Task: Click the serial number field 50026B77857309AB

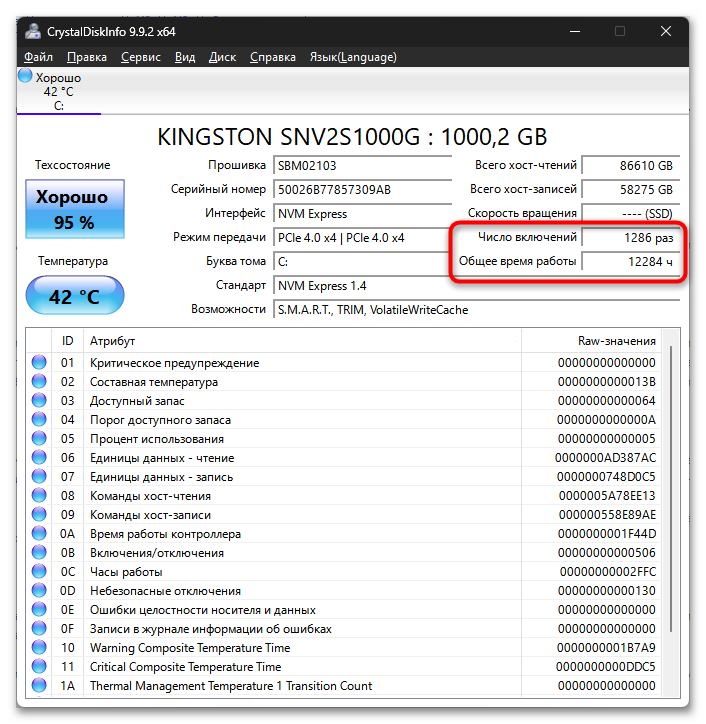Action: pyautogui.click(x=362, y=189)
